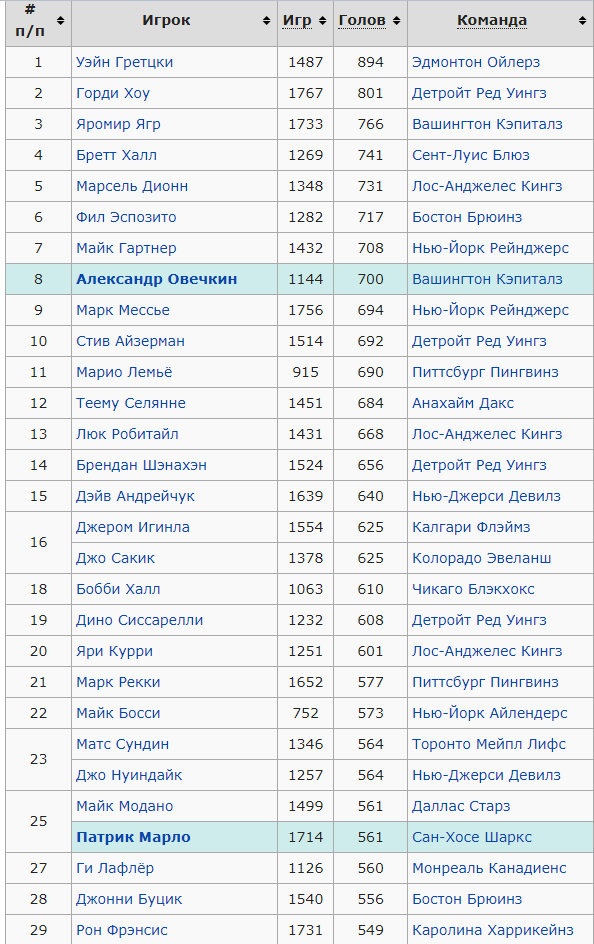This screenshot has height=944, width=594.
Task: Sort by Команда column using sort arrows
Action: coord(583,20)
